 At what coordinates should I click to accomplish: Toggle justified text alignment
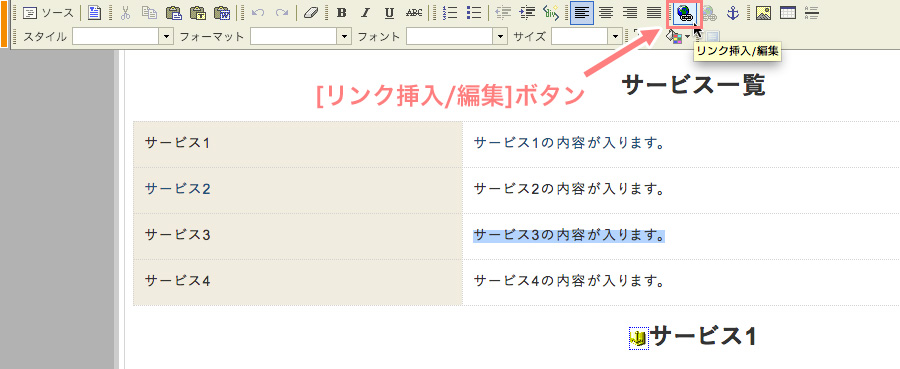tap(654, 13)
